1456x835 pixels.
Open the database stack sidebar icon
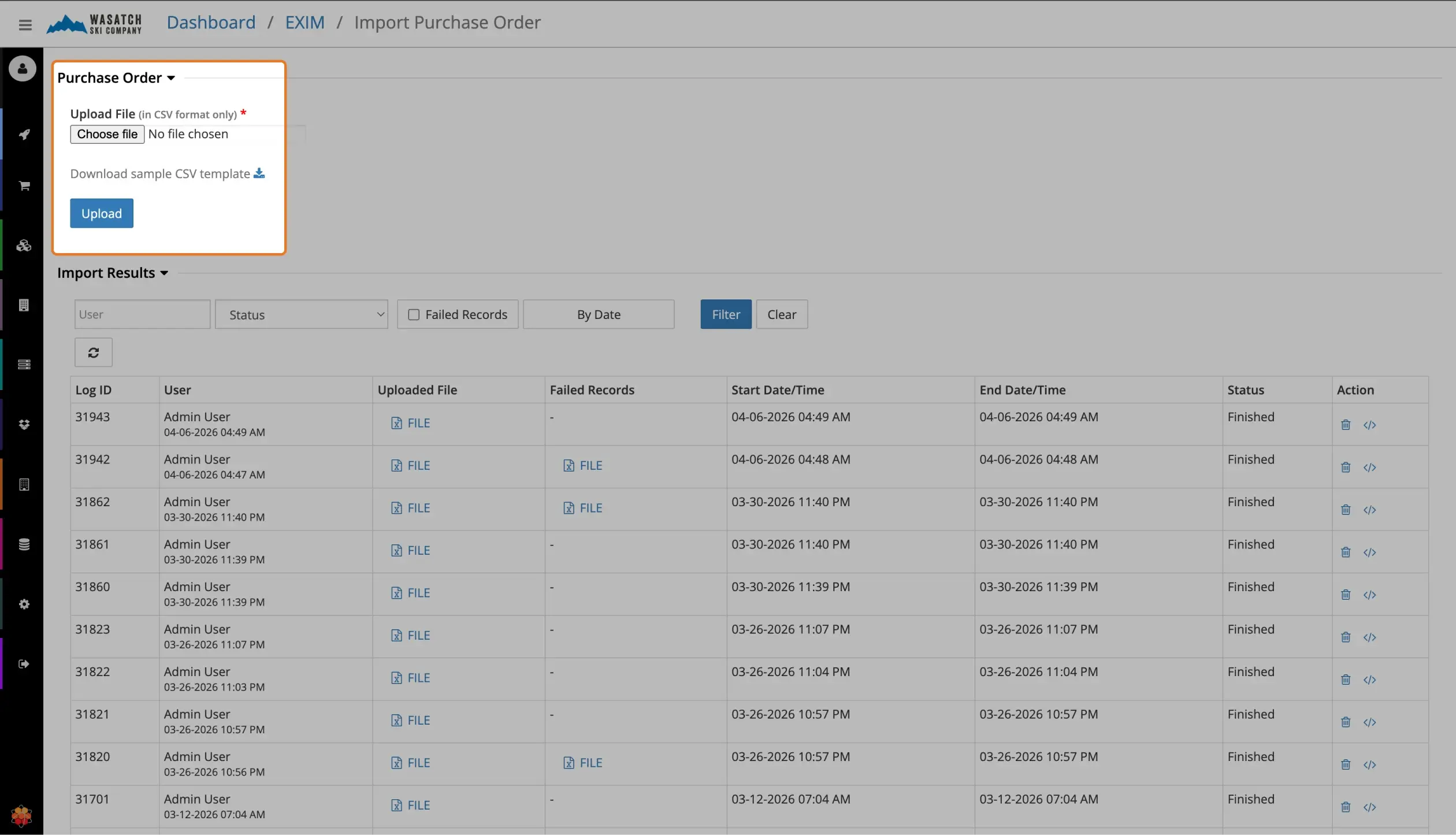(x=24, y=544)
